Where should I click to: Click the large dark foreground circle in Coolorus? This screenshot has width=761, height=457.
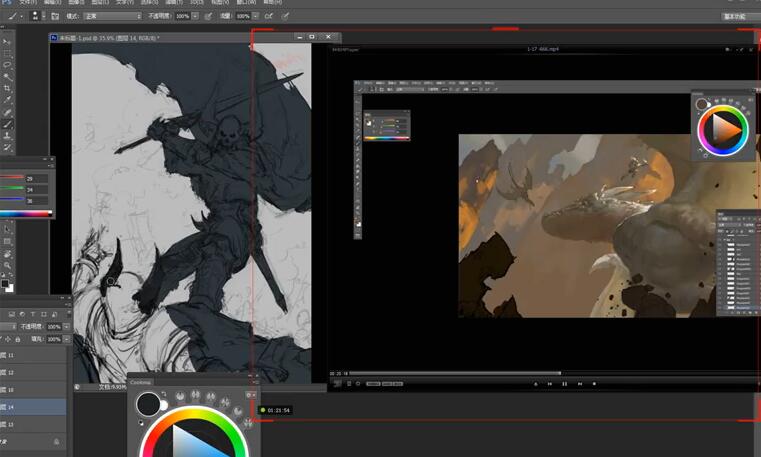point(148,404)
